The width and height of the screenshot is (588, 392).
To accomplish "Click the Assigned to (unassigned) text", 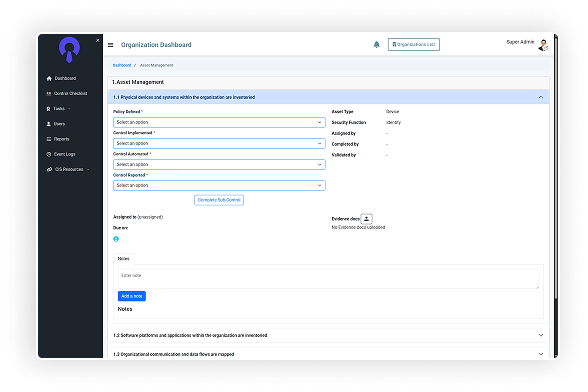I will [x=138, y=217].
